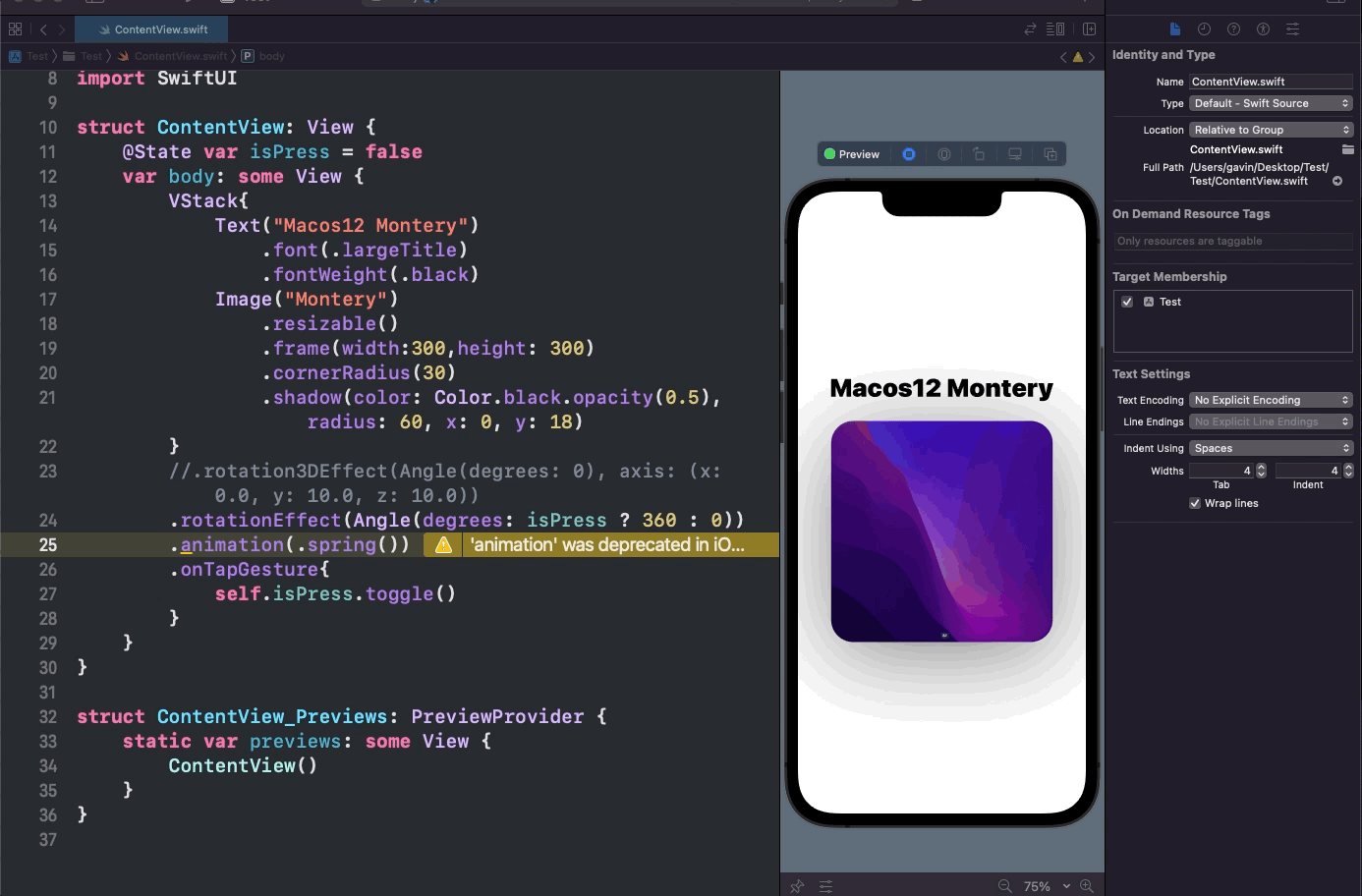
Task: Go back in editor history
Action: [43, 29]
